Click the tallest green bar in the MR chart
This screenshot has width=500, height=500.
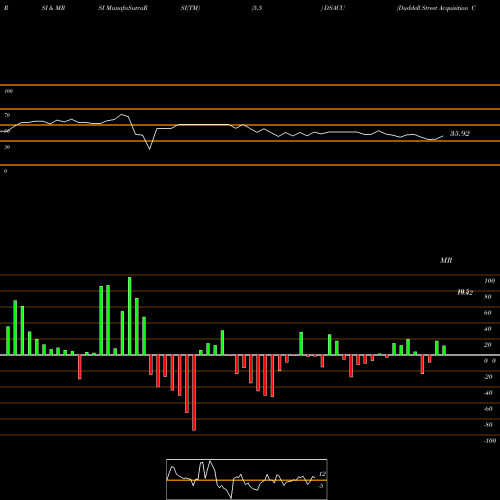pyautogui.click(x=130, y=316)
